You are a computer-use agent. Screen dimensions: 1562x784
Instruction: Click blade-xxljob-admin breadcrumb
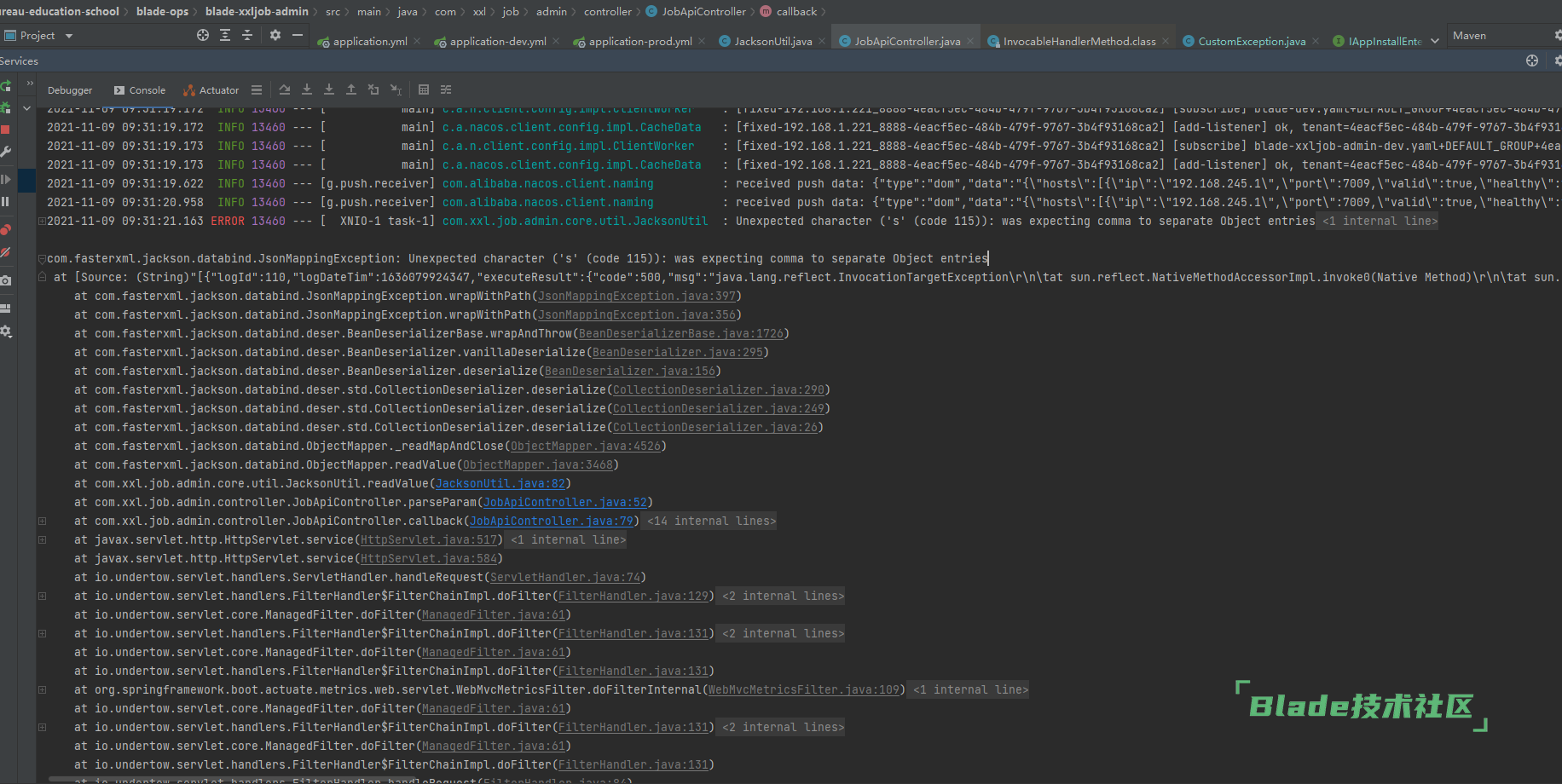(257, 11)
